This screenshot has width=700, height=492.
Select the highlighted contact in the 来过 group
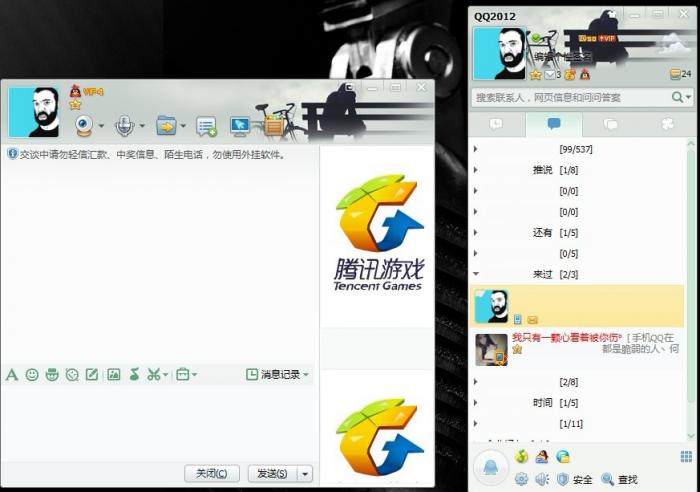(577, 306)
